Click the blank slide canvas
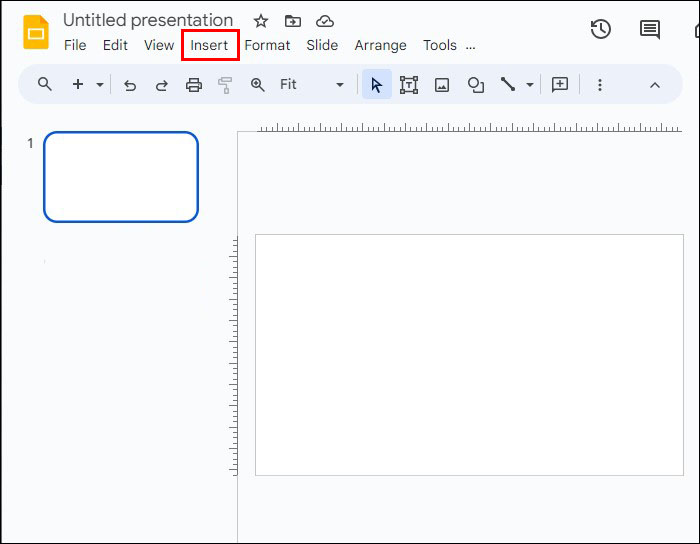The image size is (700, 544). [469, 355]
